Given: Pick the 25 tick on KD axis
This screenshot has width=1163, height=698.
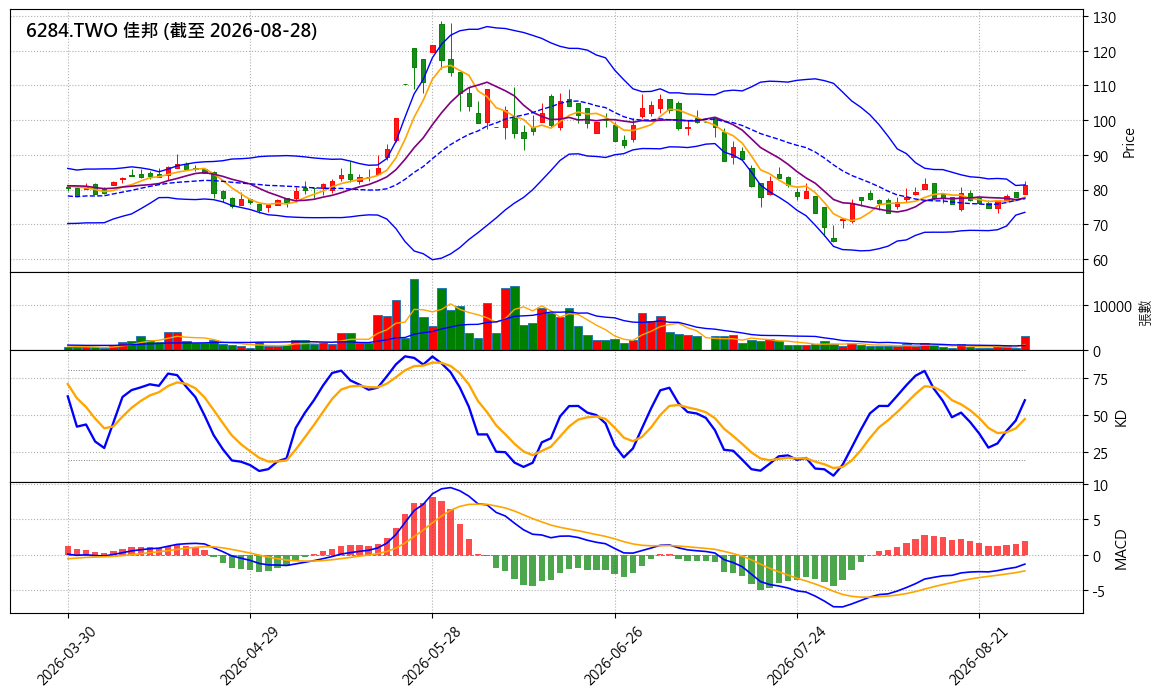Looking at the screenshot, I should 1100,453.
